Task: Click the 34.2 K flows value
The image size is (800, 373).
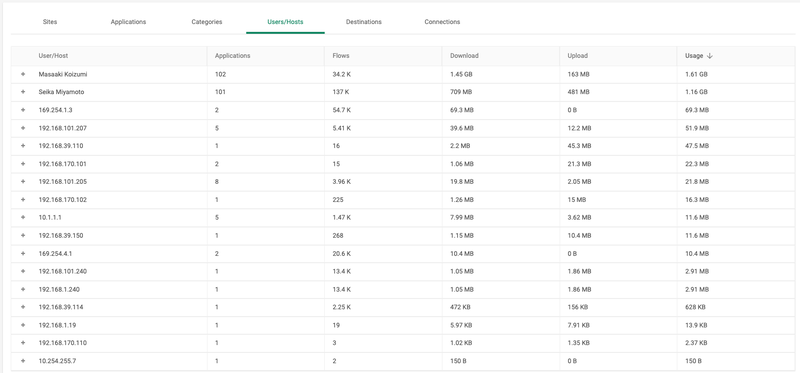Action: tap(341, 74)
